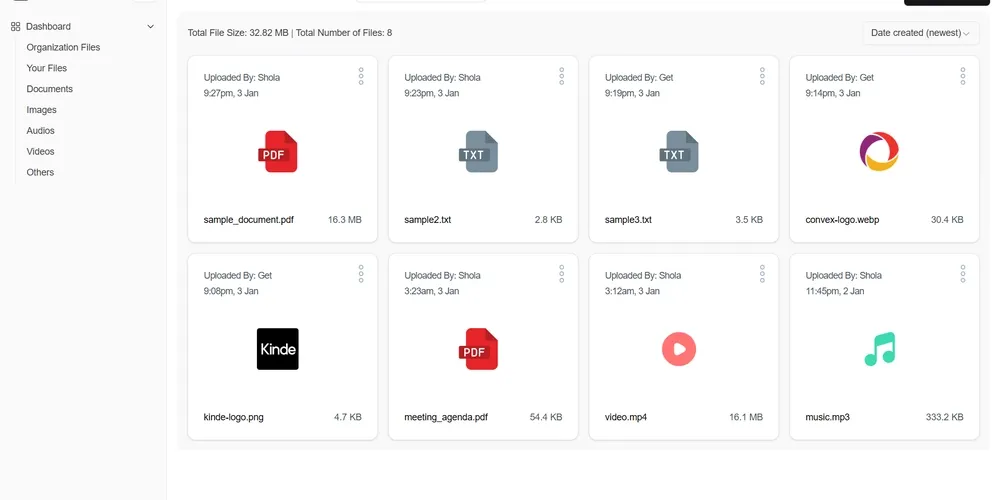
Task: Show the Images category
Action: pos(41,110)
